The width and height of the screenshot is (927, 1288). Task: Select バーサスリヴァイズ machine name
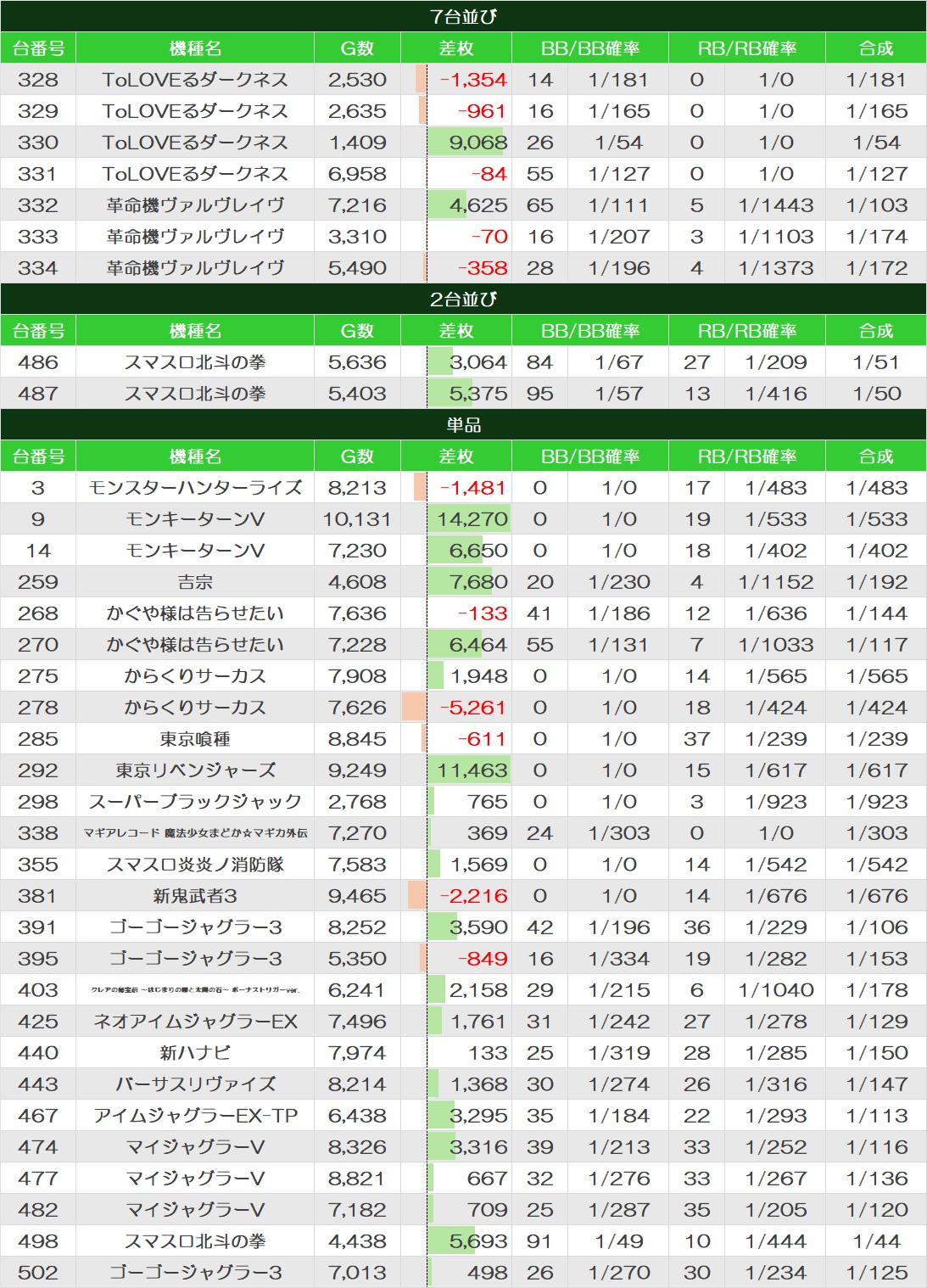(195, 1084)
